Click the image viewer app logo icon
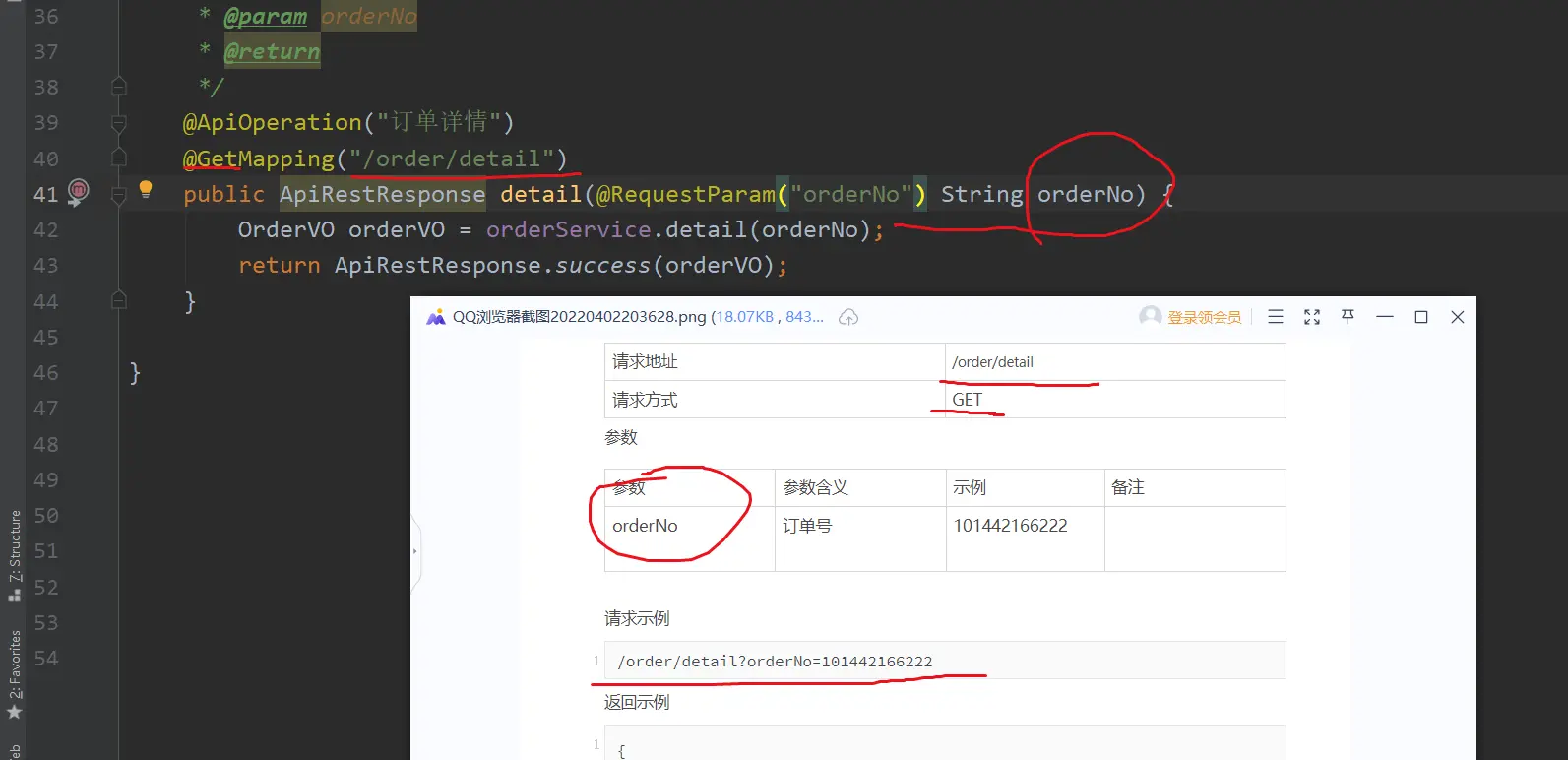 coord(436,317)
